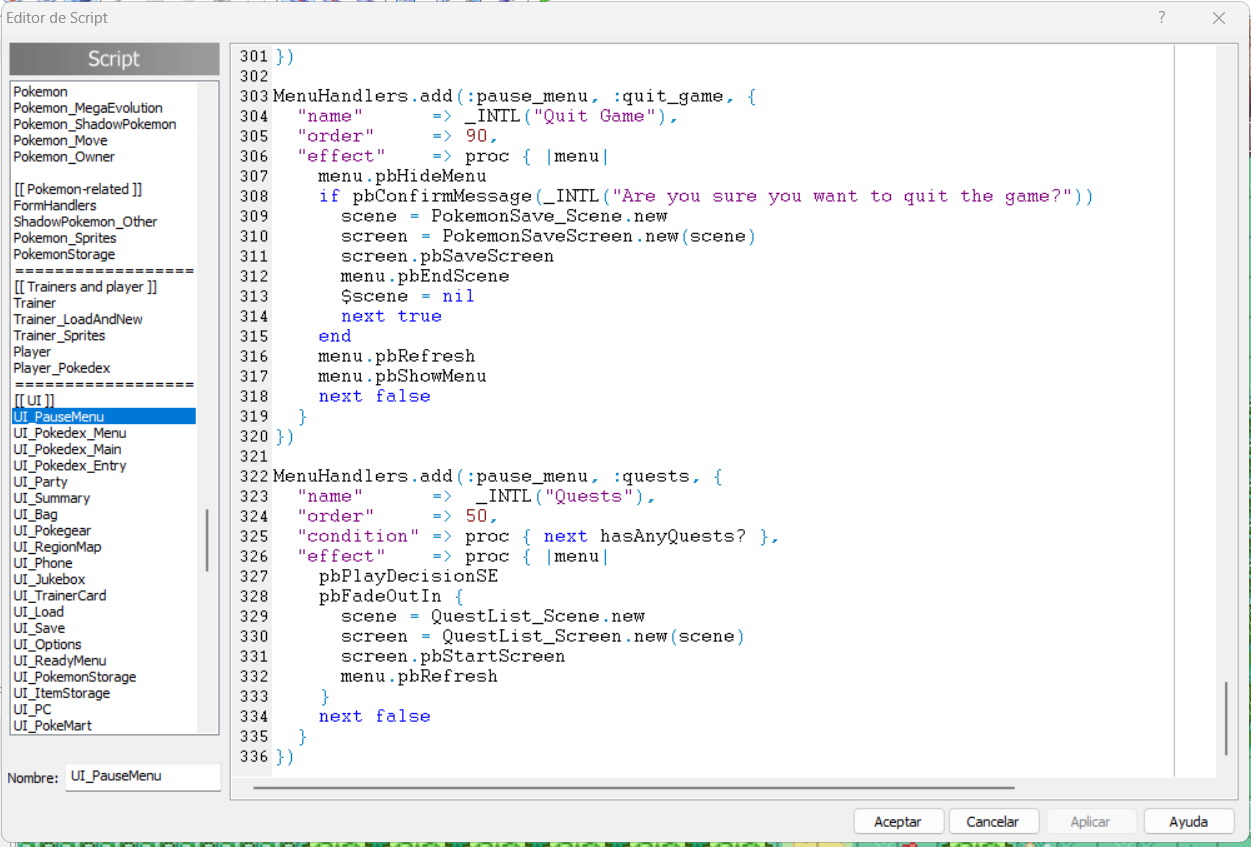Click the Cancelar button
Viewport: 1251px width, 847px height.
click(x=992, y=821)
